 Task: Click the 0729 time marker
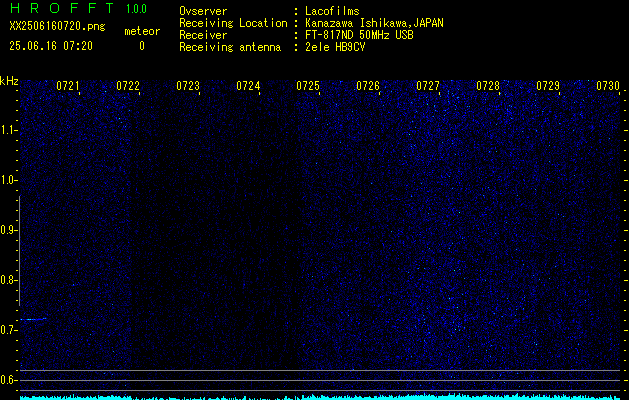[548, 86]
